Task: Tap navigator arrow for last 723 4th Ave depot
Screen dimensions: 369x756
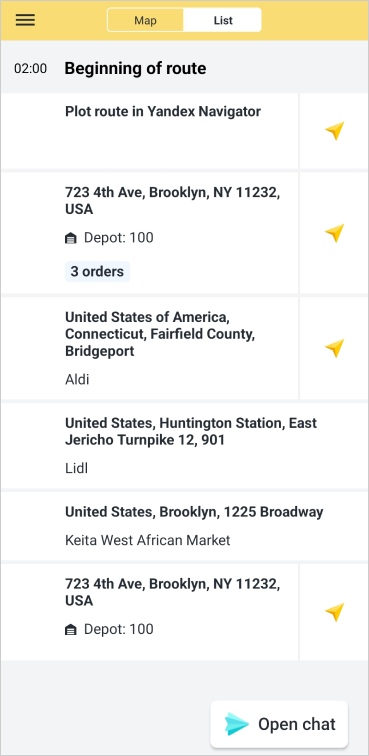Action: pyautogui.click(x=334, y=612)
